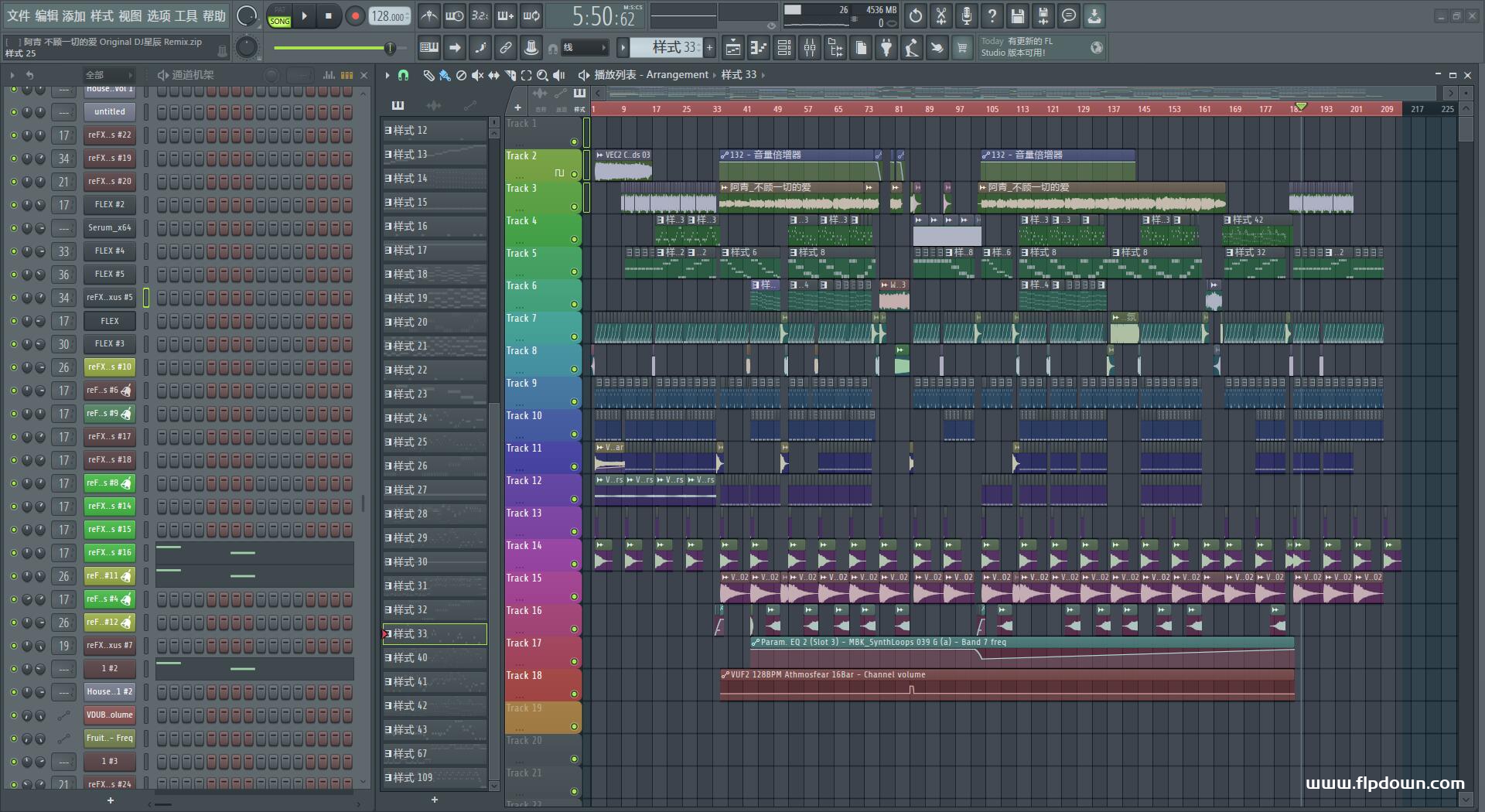Click the Serum_x64 channel button
The image size is (1485, 812).
pos(110,228)
